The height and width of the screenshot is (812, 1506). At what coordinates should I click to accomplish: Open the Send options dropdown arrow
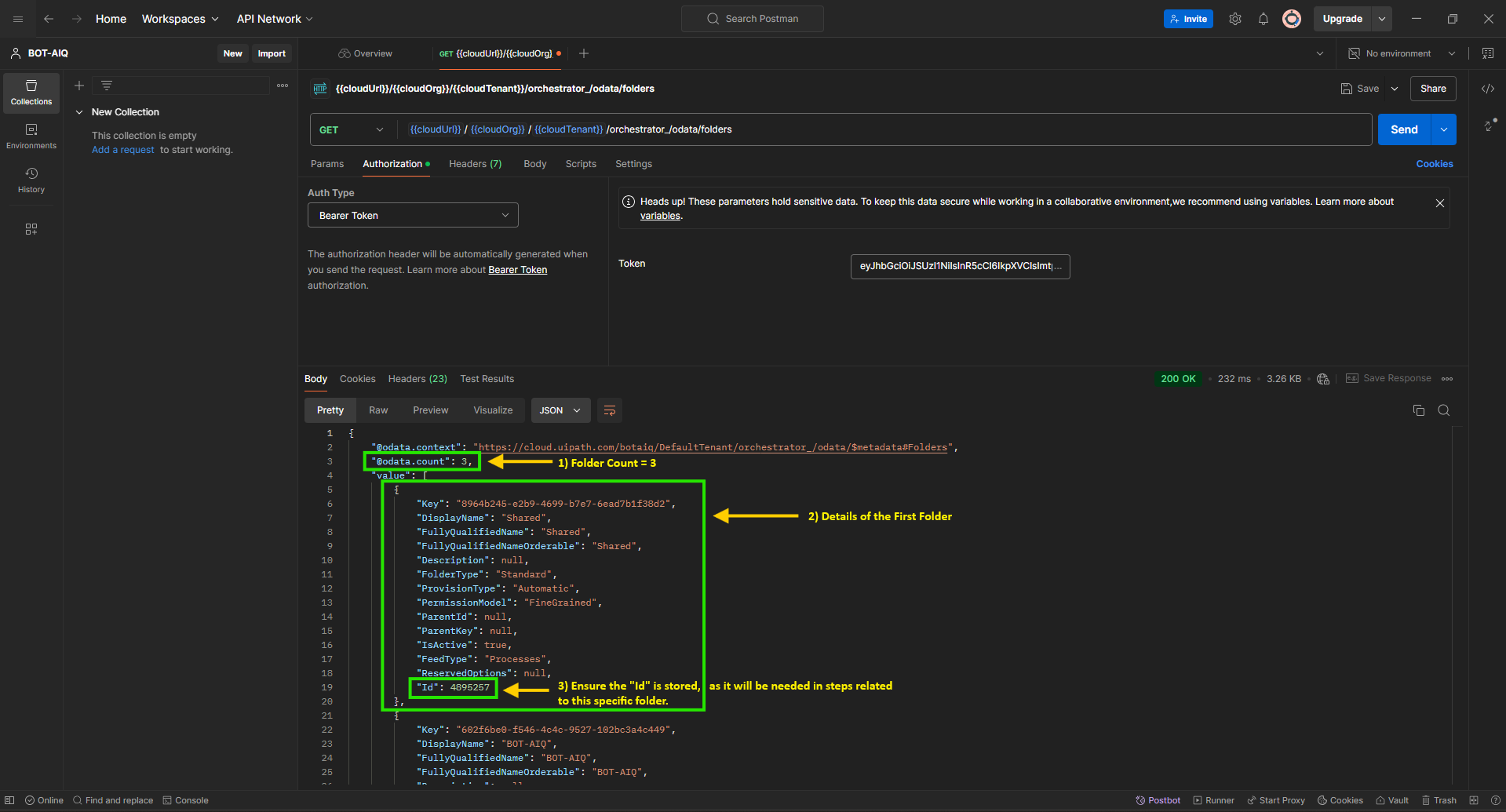click(x=1444, y=129)
